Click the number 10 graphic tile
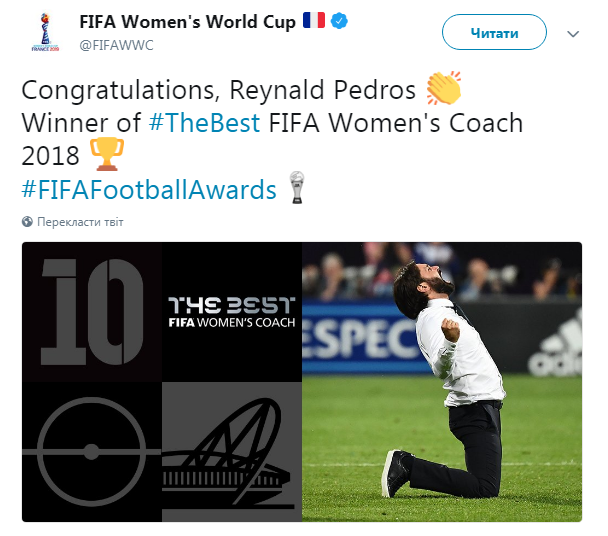608x536 pixels. pyautogui.click(x=91, y=311)
